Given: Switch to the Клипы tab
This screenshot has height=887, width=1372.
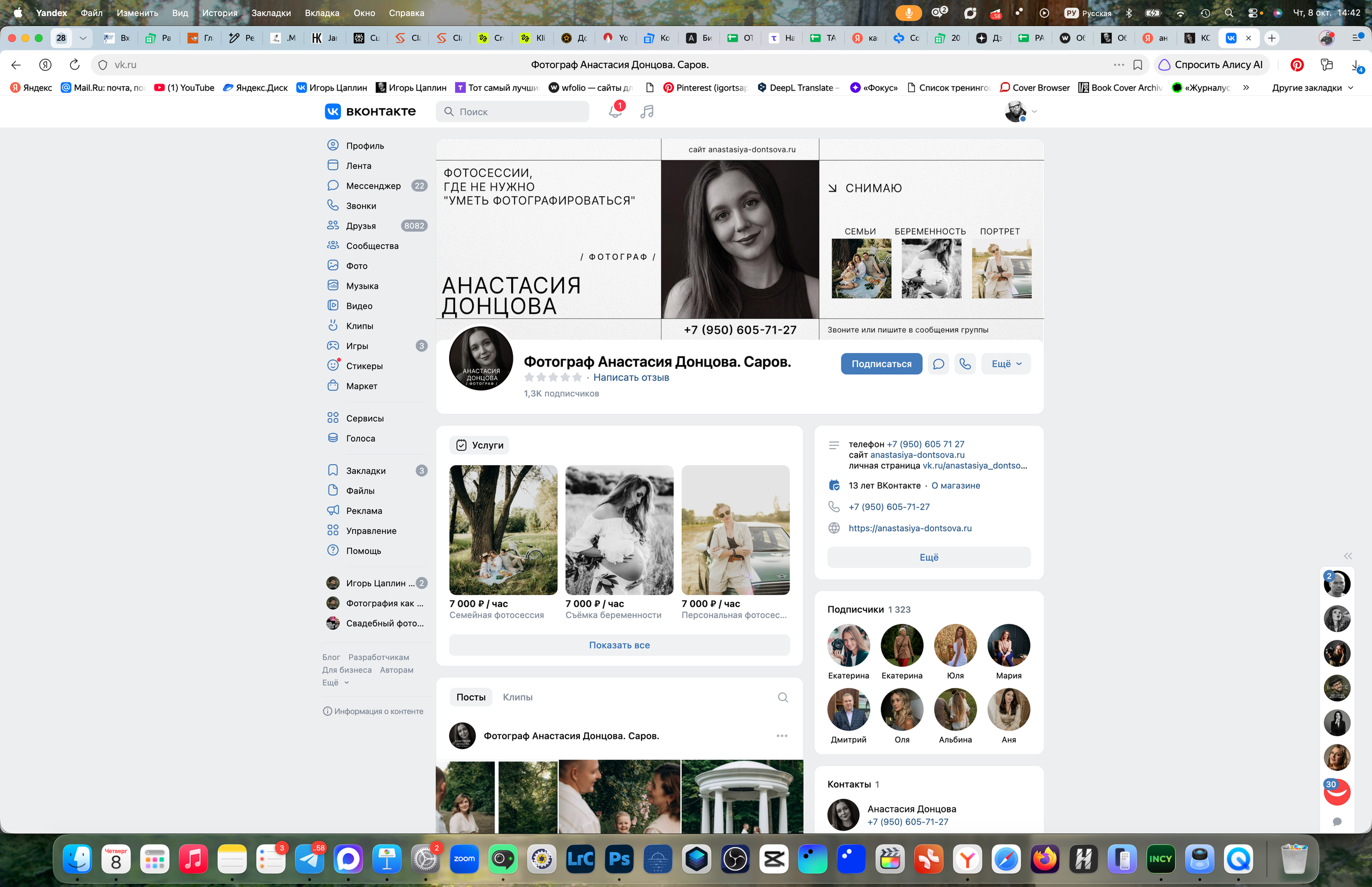Looking at the screenshot, I should click(517, 697).
